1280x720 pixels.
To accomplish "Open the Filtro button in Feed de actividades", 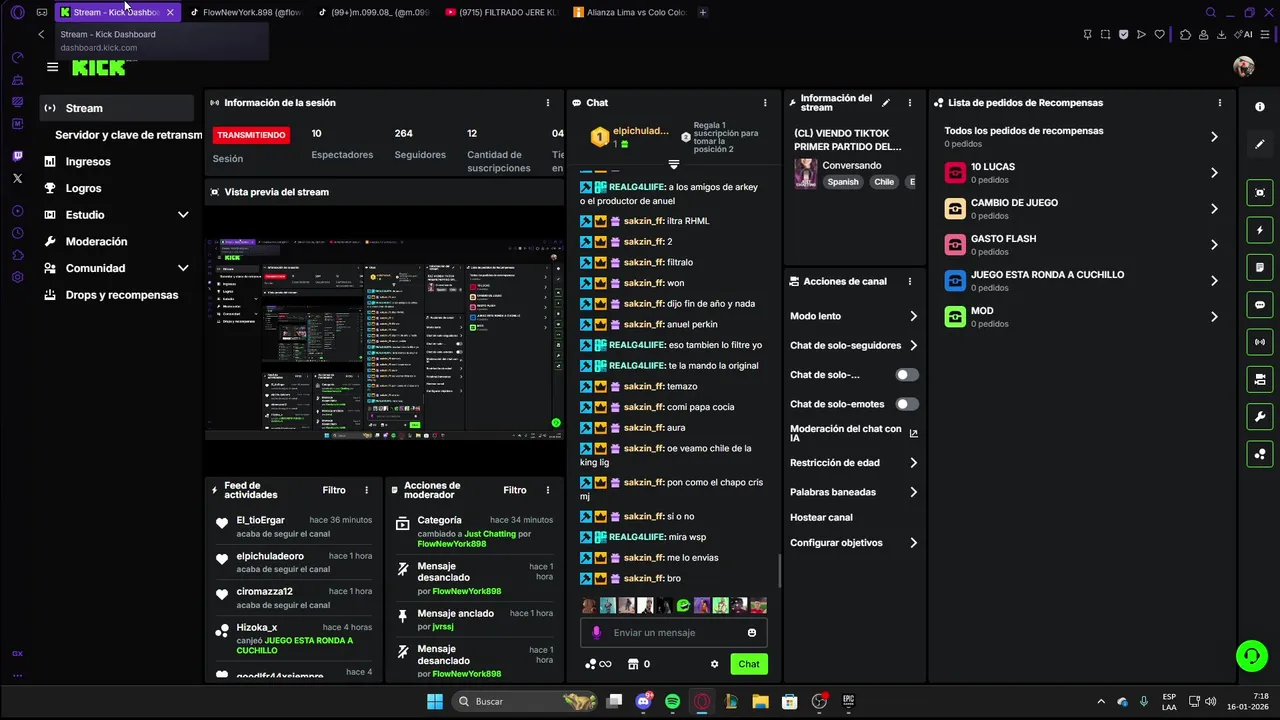I will tap(334, 490).
